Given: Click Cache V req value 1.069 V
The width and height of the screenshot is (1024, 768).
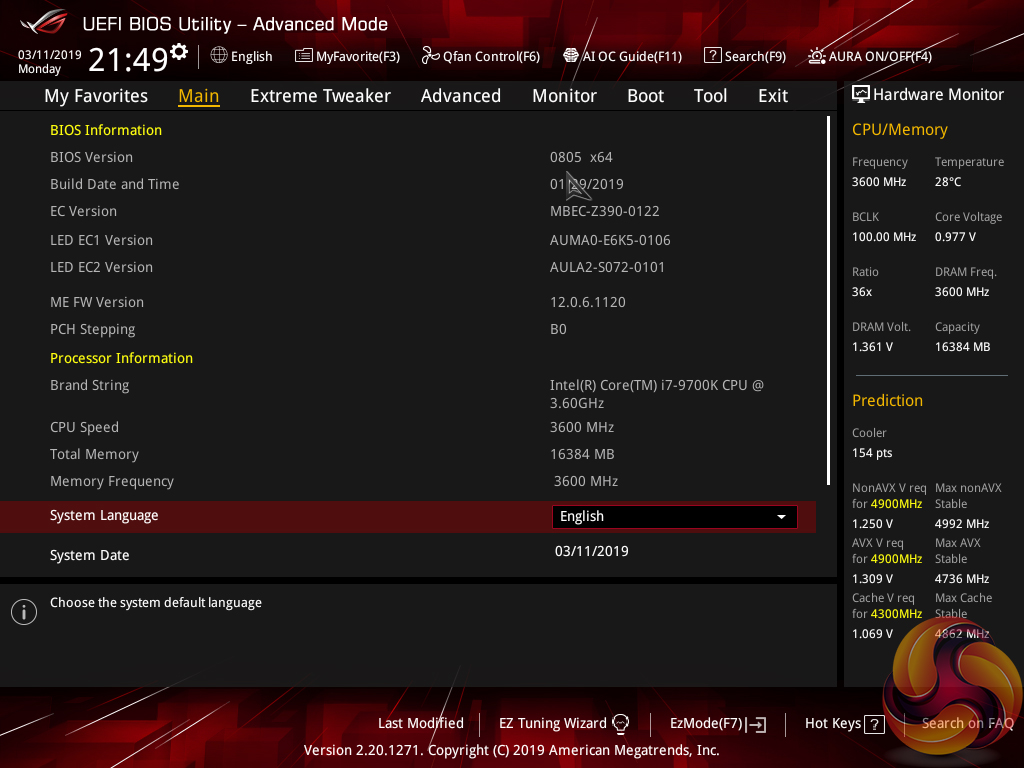Looking at the screenshot, I should (872, 633).
